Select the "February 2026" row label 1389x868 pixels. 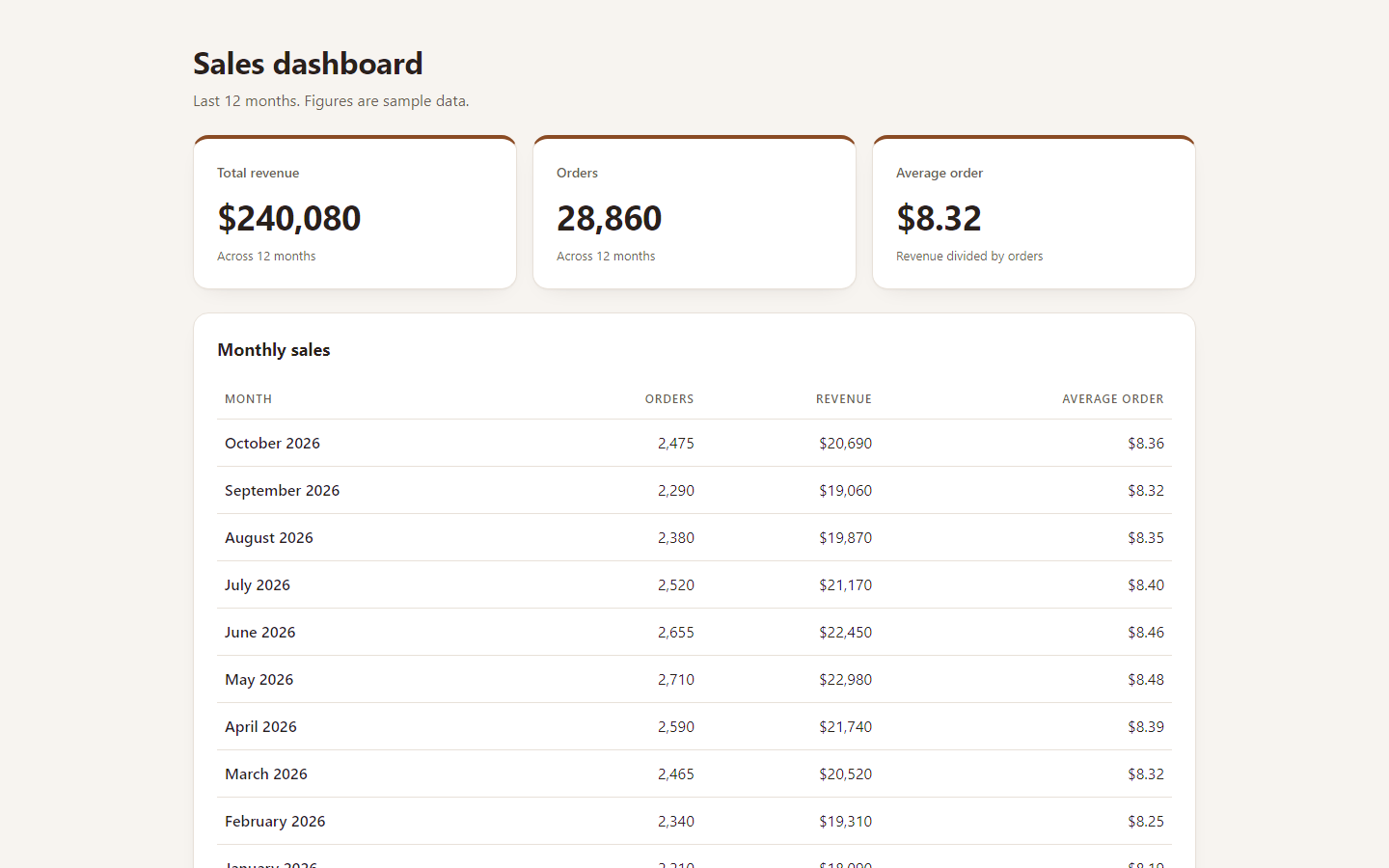pyautogui.click(x=275, y=822)
